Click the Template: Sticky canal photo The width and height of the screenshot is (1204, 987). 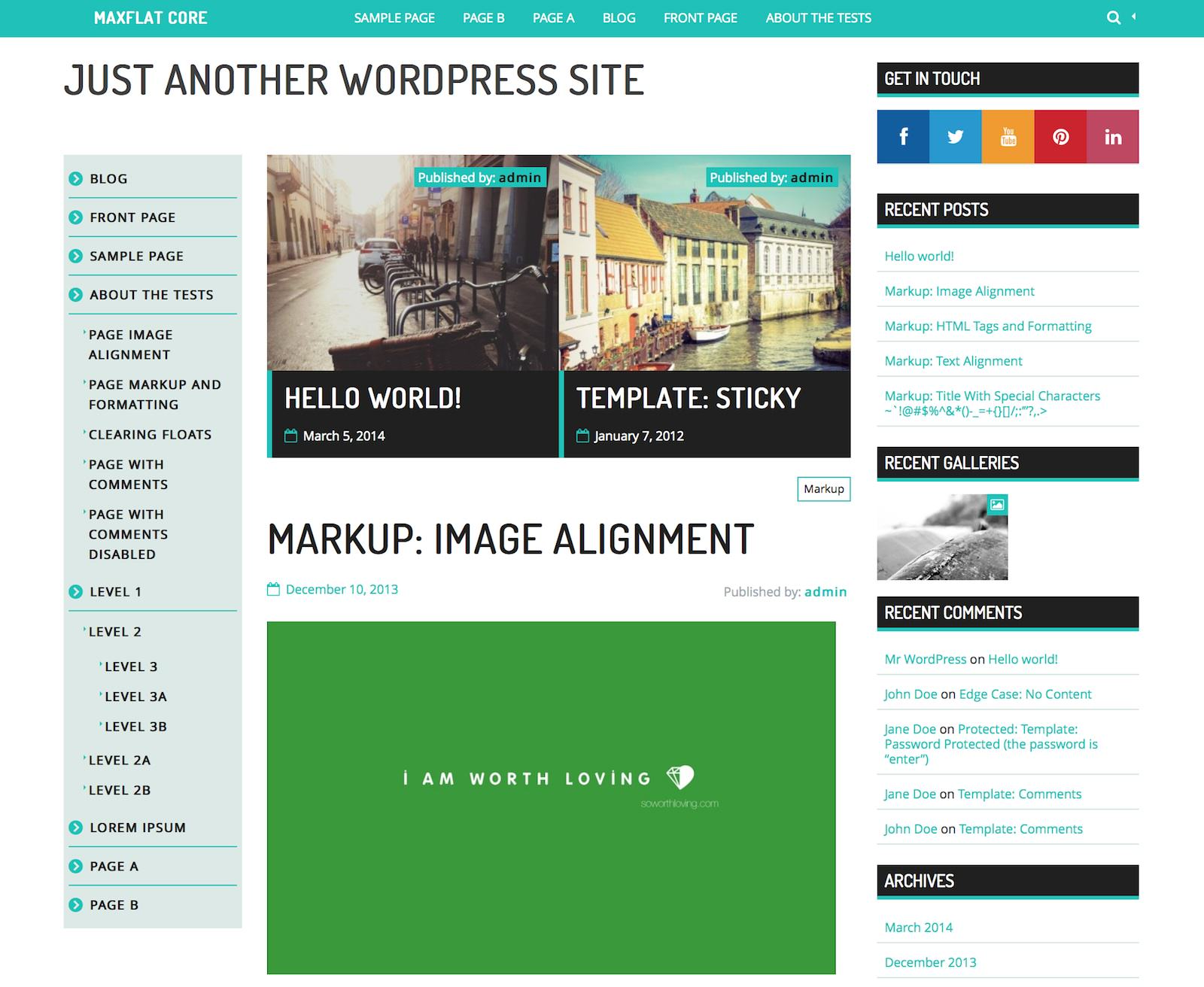tap(704, 263)
